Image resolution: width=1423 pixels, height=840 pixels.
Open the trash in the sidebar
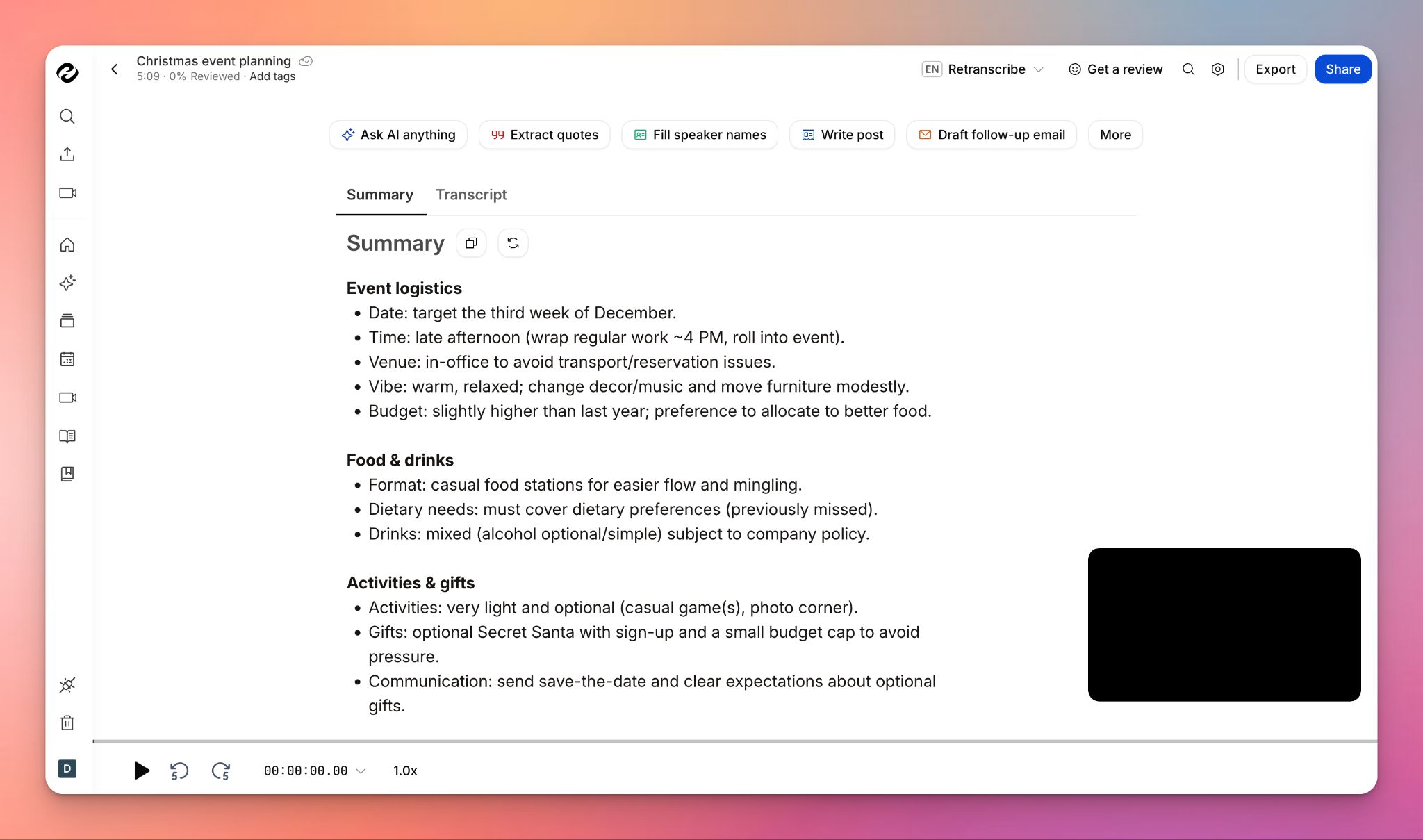click(x=67, y=723)
